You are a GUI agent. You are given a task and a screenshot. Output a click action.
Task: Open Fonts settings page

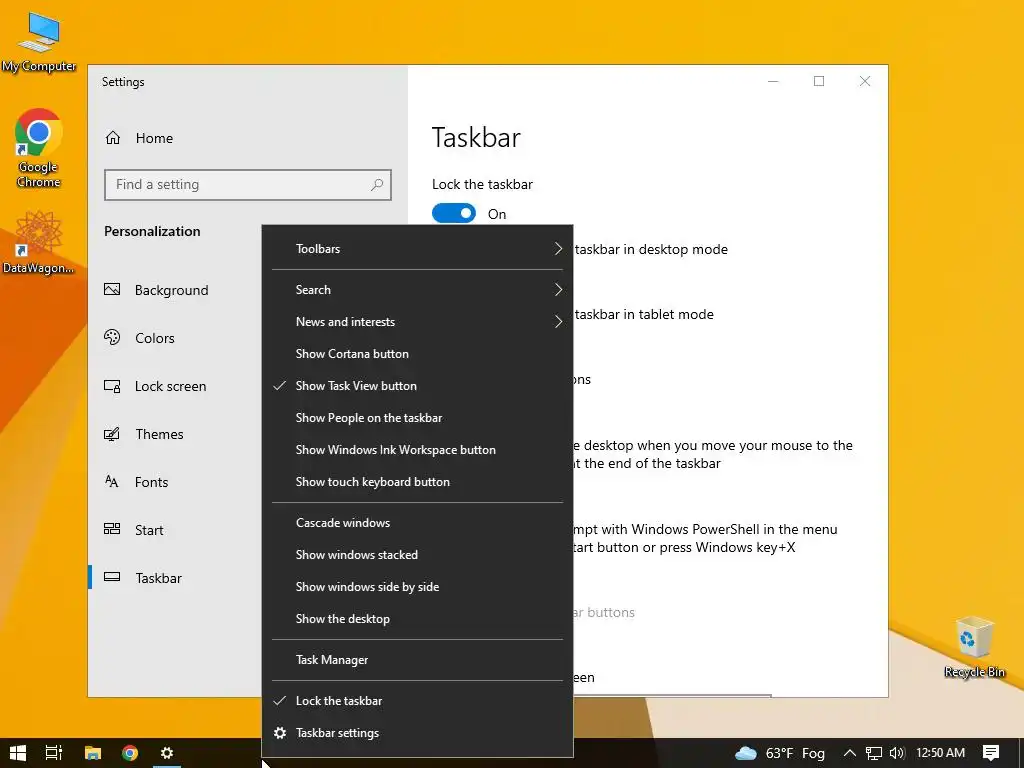click(x=136, y=482)
